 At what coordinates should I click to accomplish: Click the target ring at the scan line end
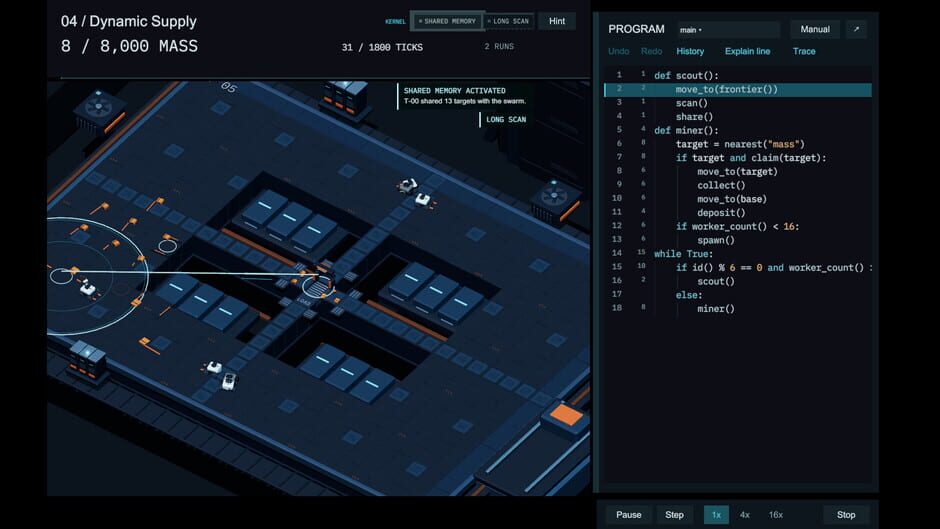click(61, 275)
